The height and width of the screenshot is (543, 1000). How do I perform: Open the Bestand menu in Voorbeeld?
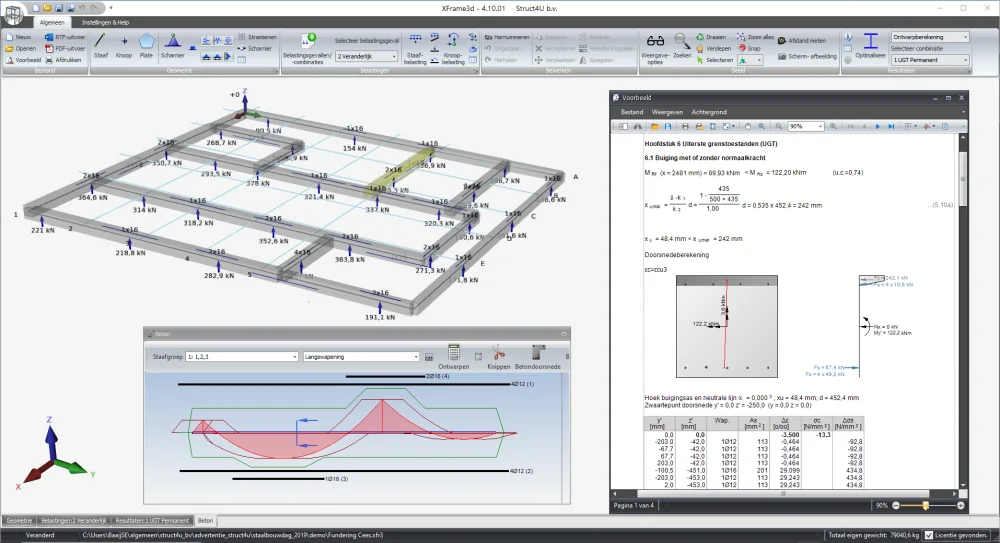pos(632,112)
